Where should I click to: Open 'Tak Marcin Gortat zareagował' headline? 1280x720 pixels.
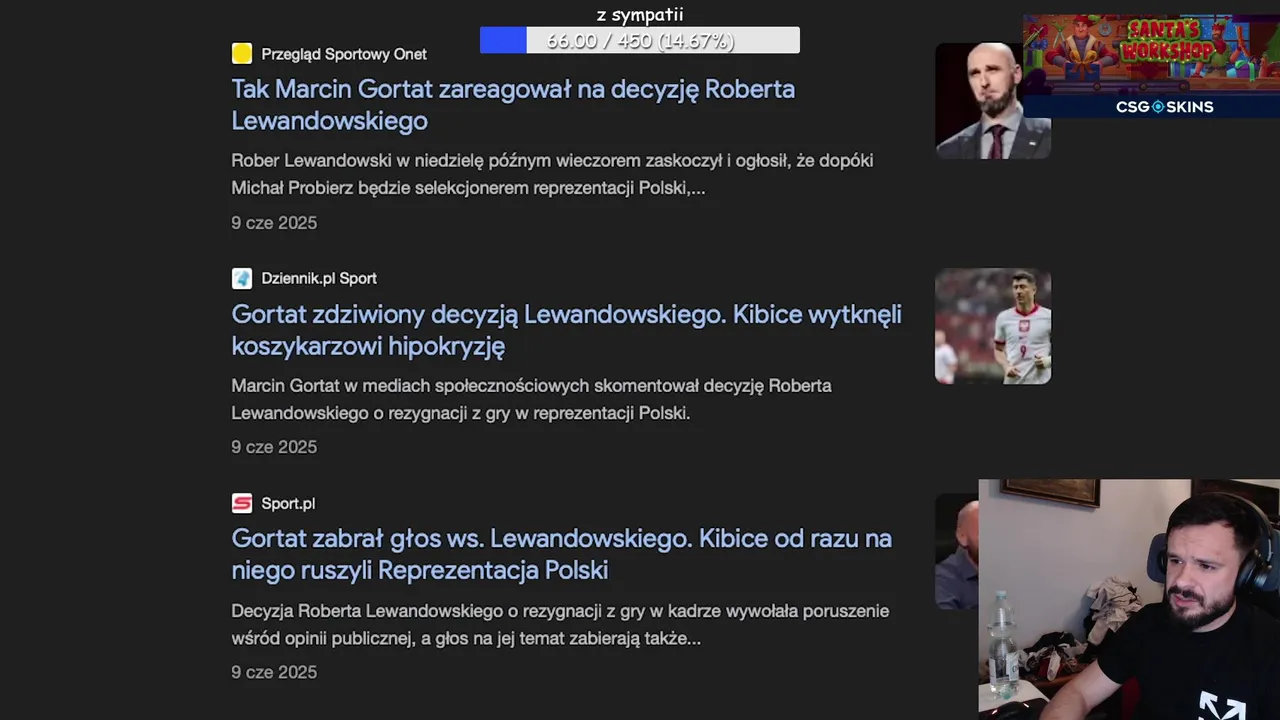(513, 104)
